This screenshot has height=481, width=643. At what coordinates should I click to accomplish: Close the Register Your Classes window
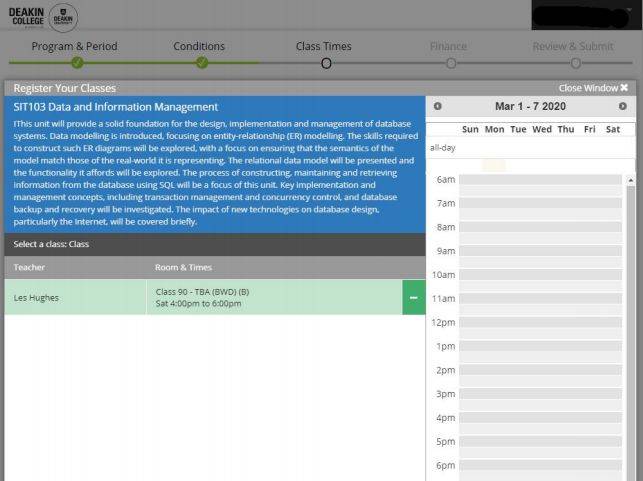click(593, 88)
